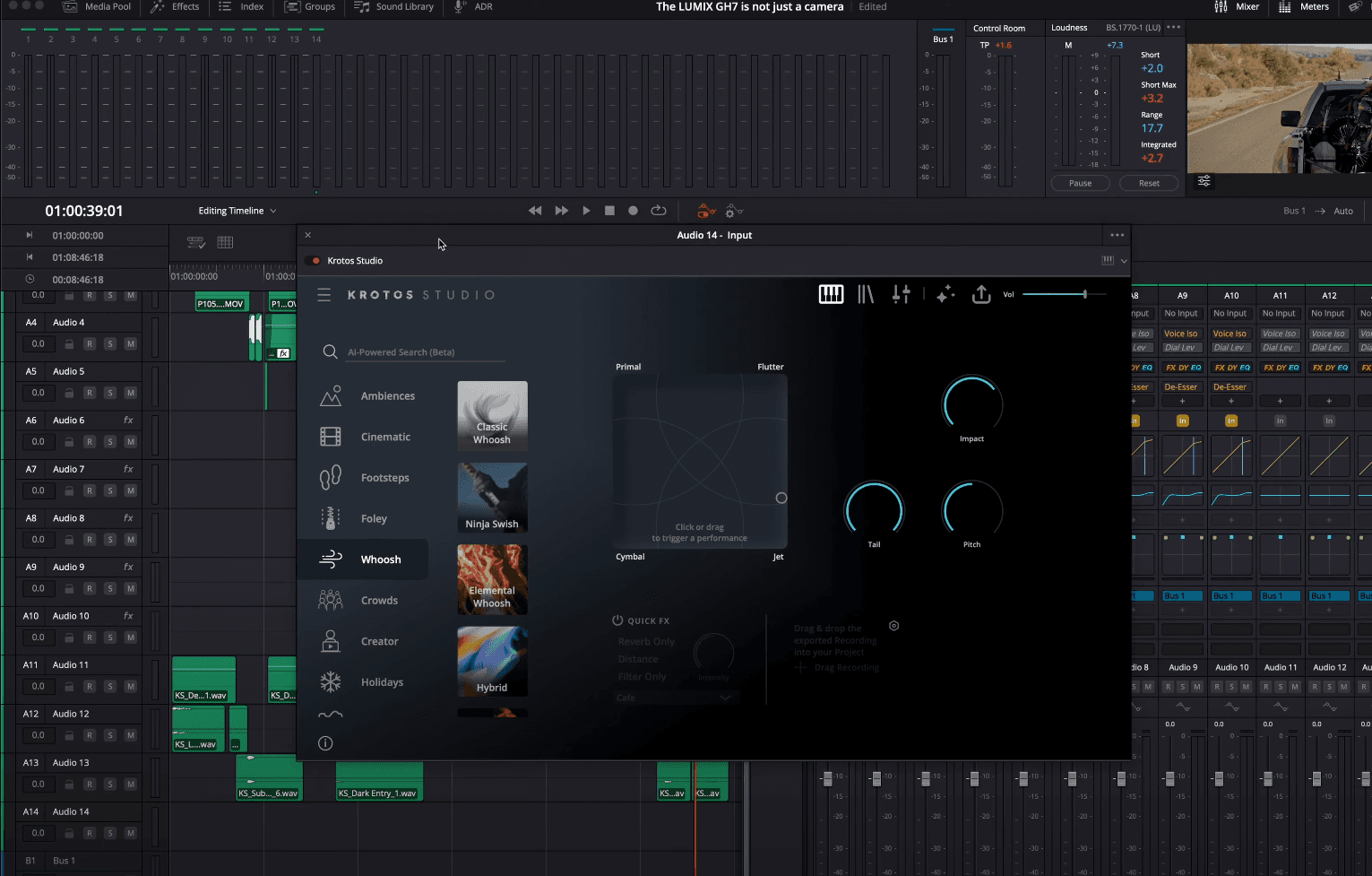The width and height of the screenshot is (1372, 876).
Task: Toggle the loop playback button
Action: click(659, 211)
